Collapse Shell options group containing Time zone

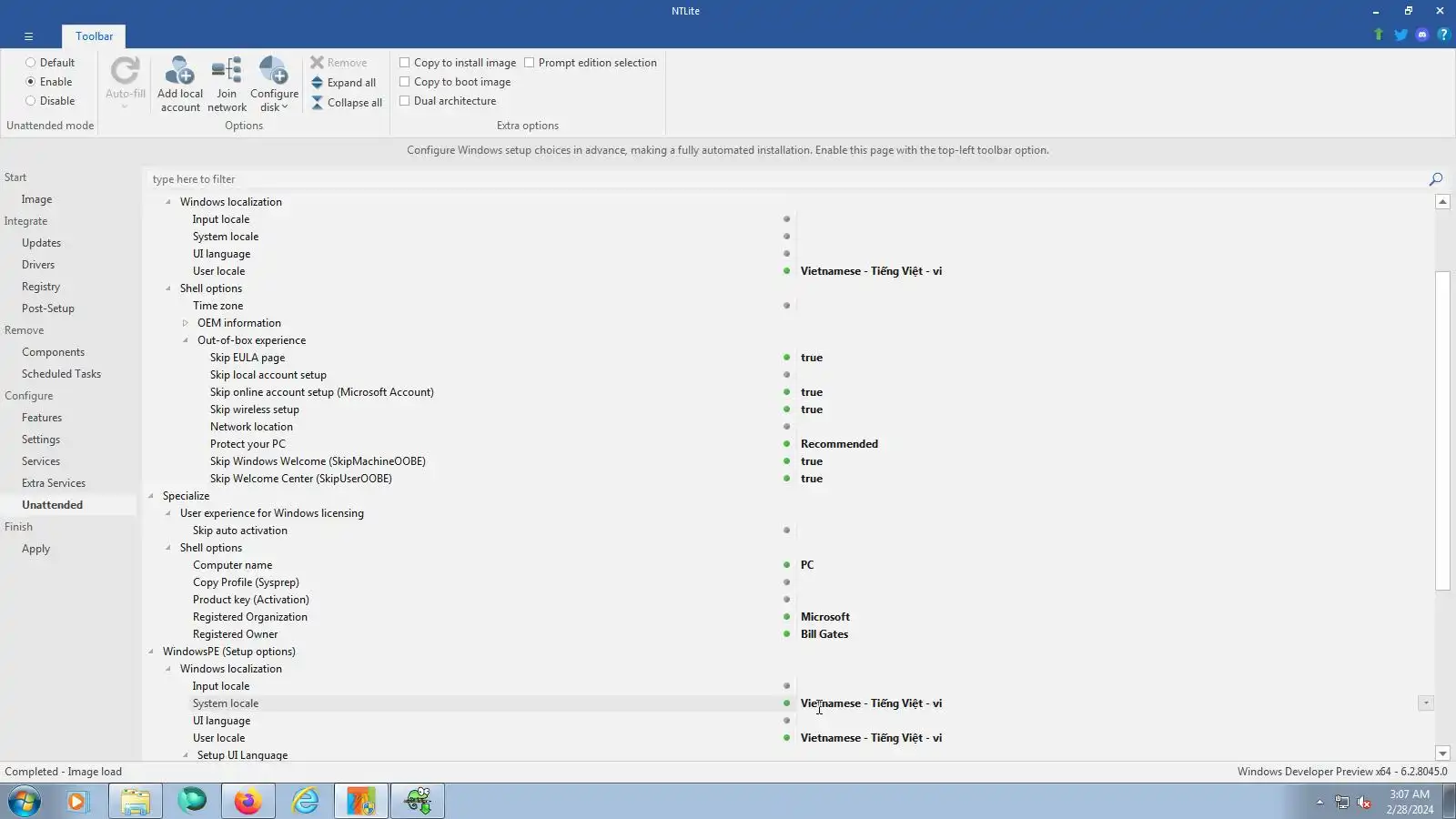point(168,288)
